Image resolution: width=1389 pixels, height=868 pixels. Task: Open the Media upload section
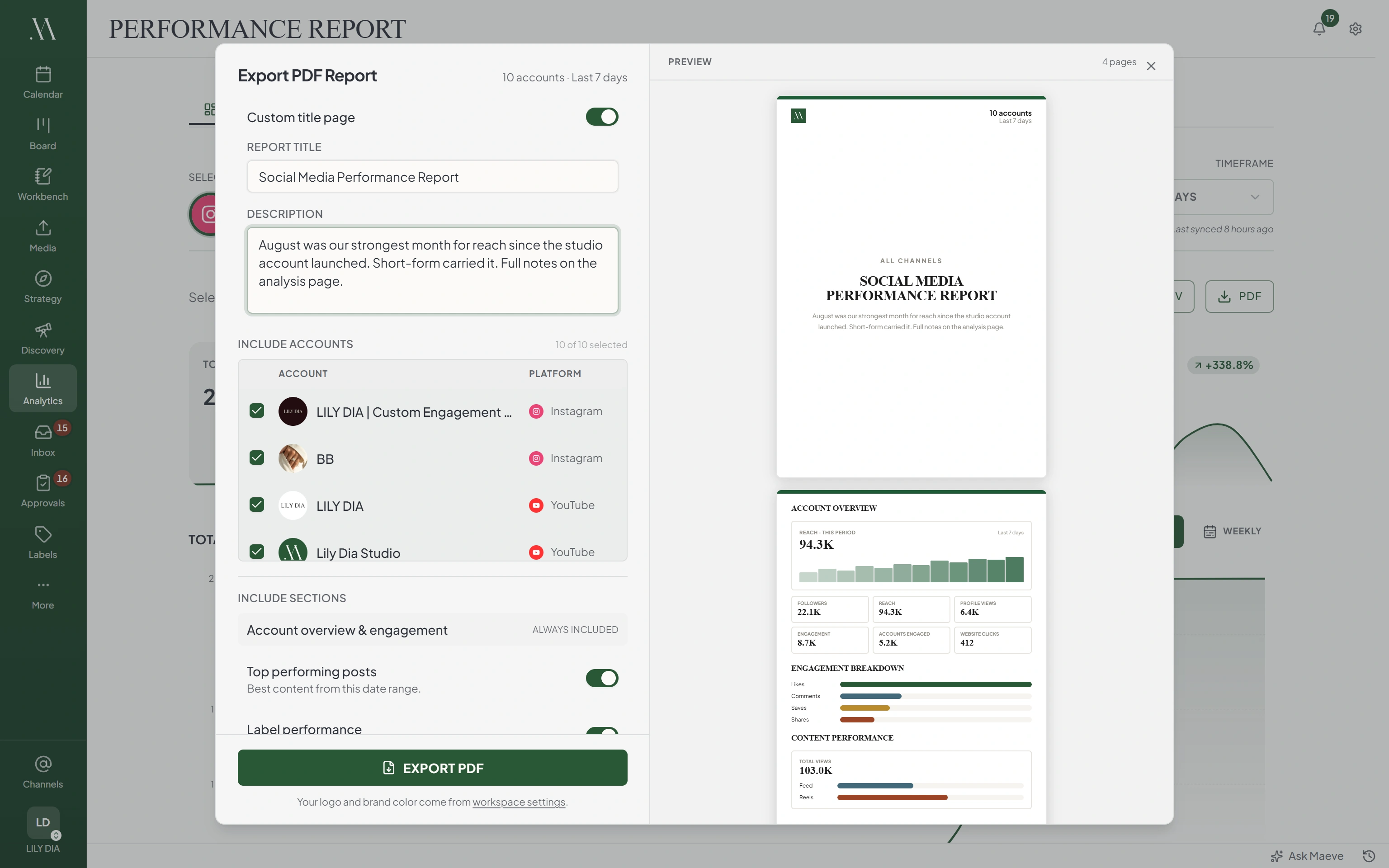tap(43, 236)
